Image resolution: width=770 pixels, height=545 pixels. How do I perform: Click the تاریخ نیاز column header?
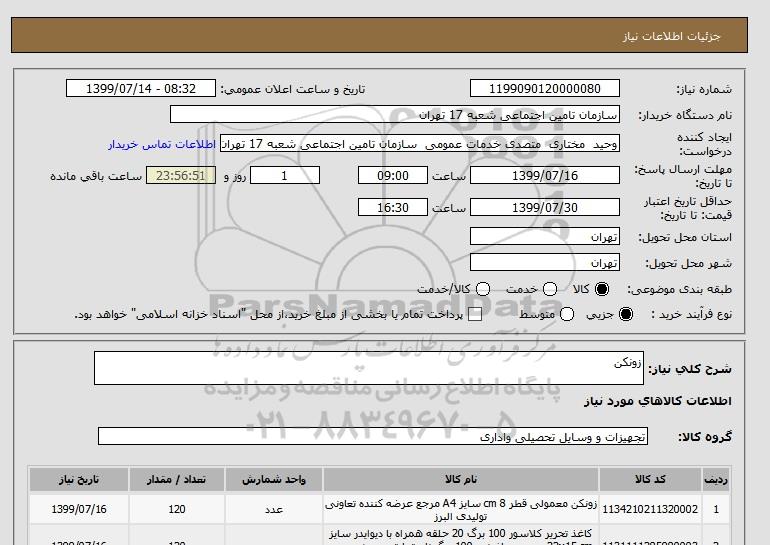coord(79,480)
